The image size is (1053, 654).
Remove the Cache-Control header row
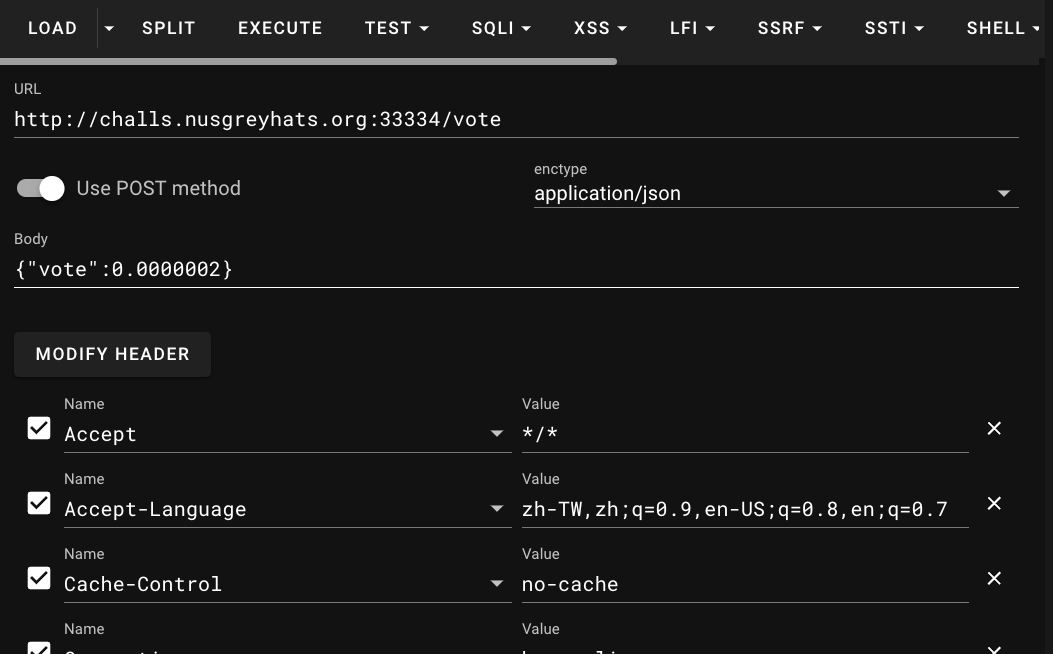[x=994, y=578]
